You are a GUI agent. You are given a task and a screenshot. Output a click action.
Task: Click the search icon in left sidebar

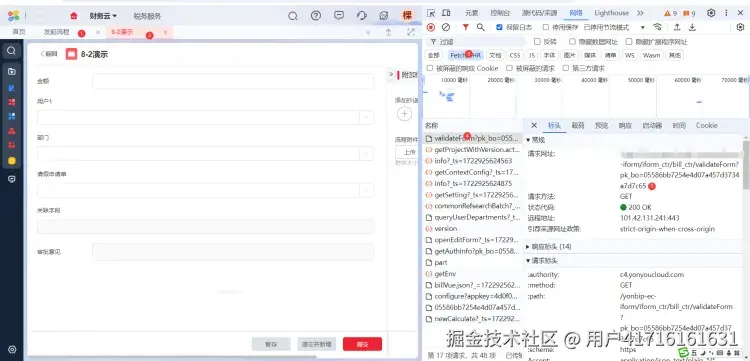[x=11, y=50]
